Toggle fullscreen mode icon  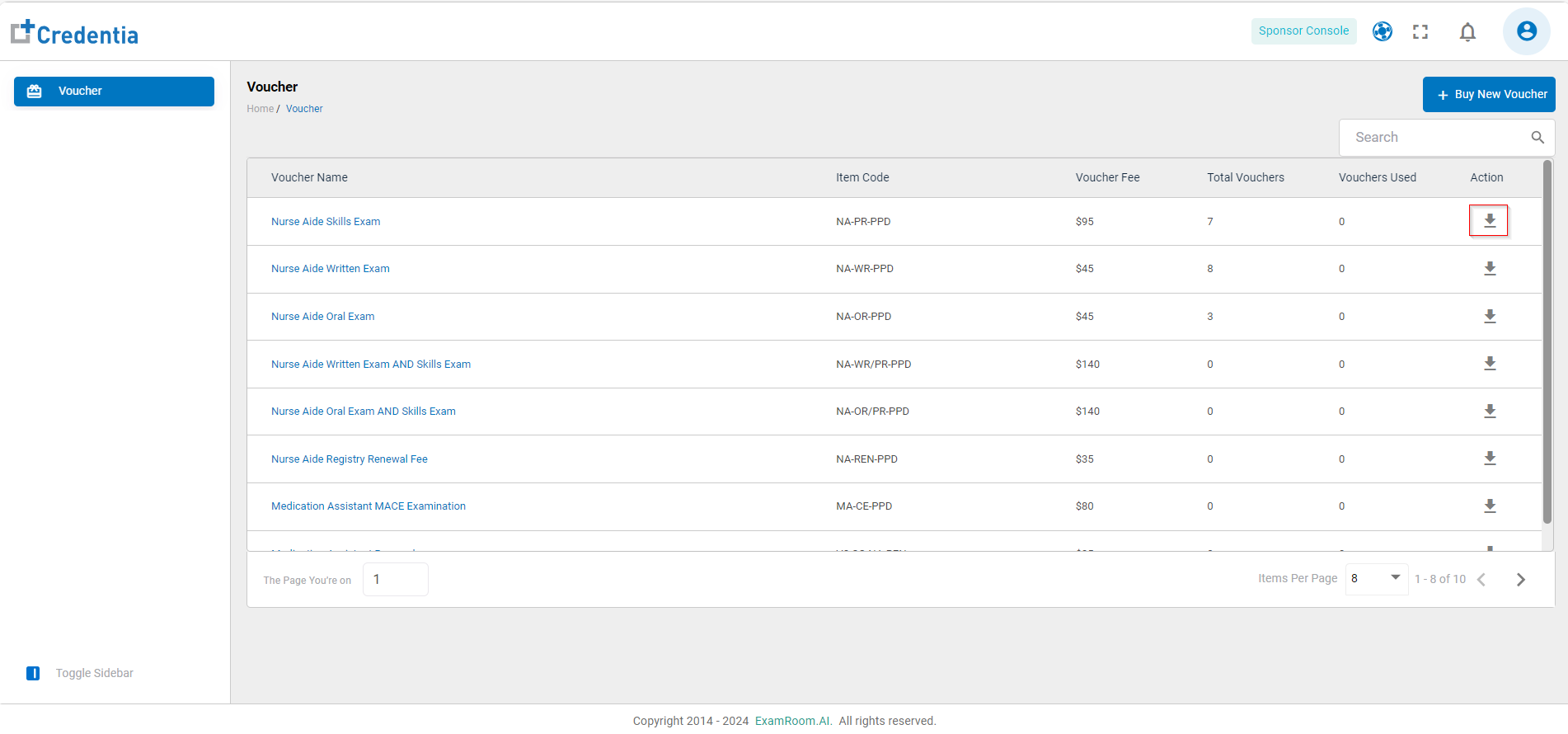point(1420,32)
